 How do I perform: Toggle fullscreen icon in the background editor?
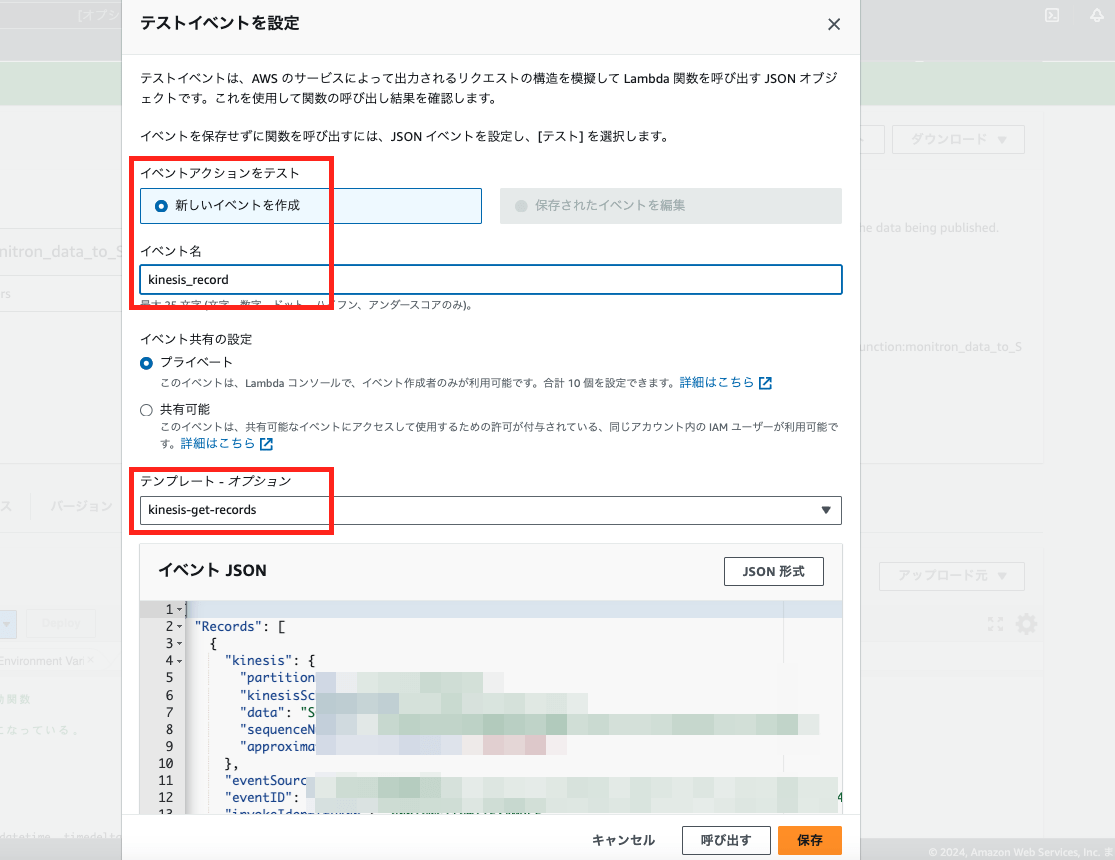pos(996,624)
